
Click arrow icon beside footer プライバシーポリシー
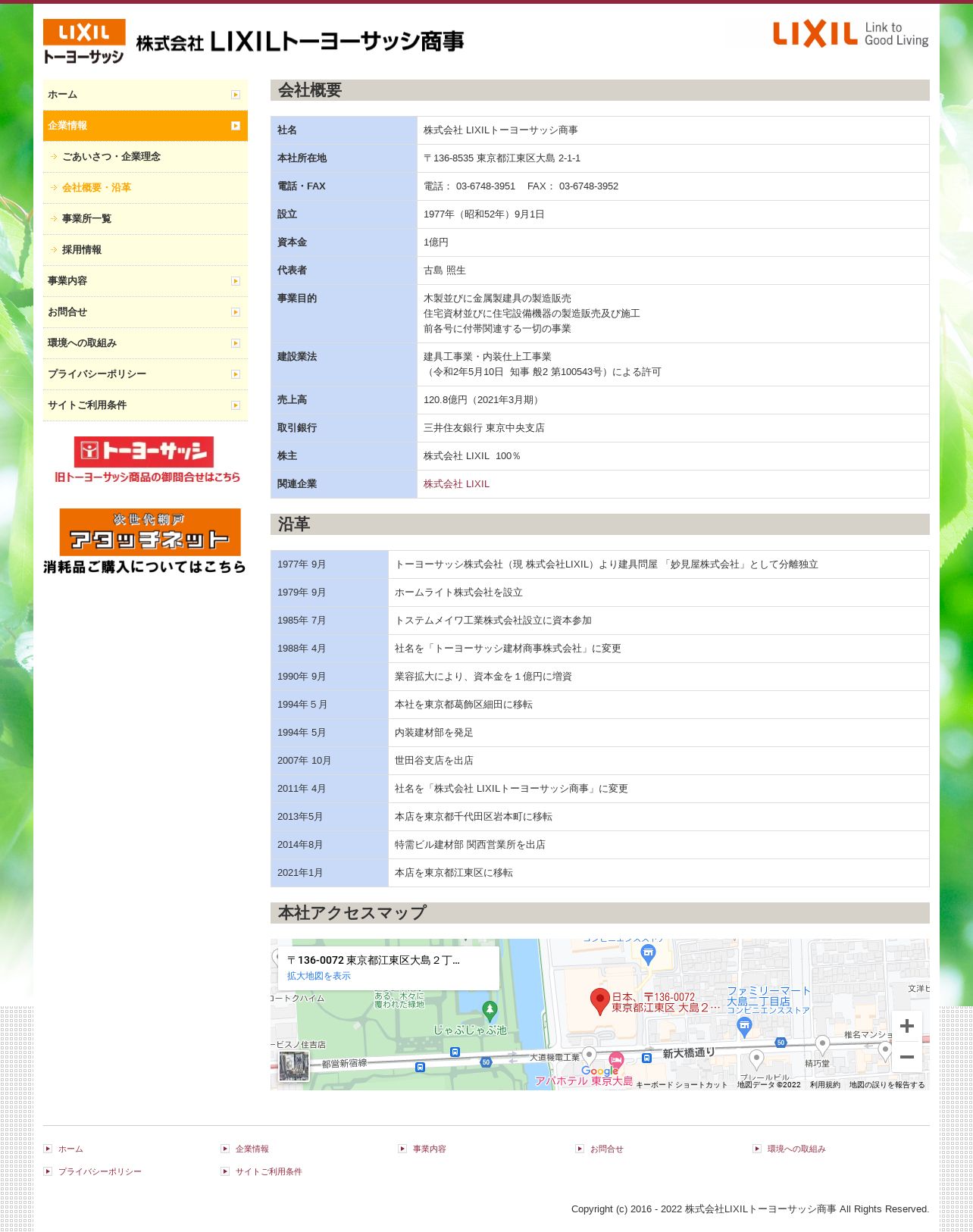pos(48,1171)
